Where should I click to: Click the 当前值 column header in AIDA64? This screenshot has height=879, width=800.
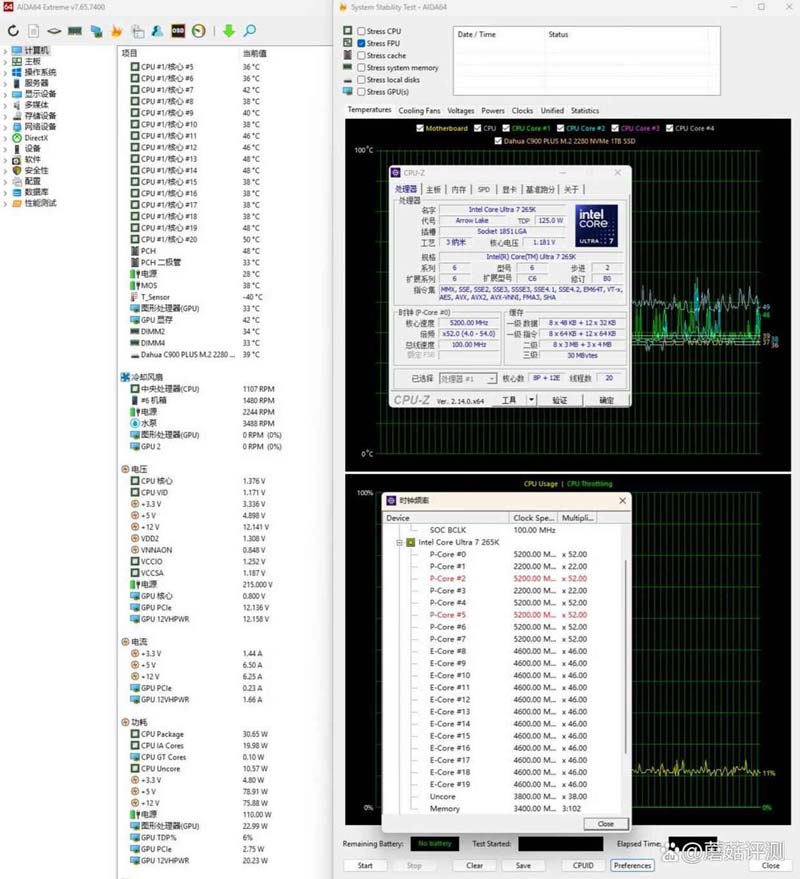255,53
